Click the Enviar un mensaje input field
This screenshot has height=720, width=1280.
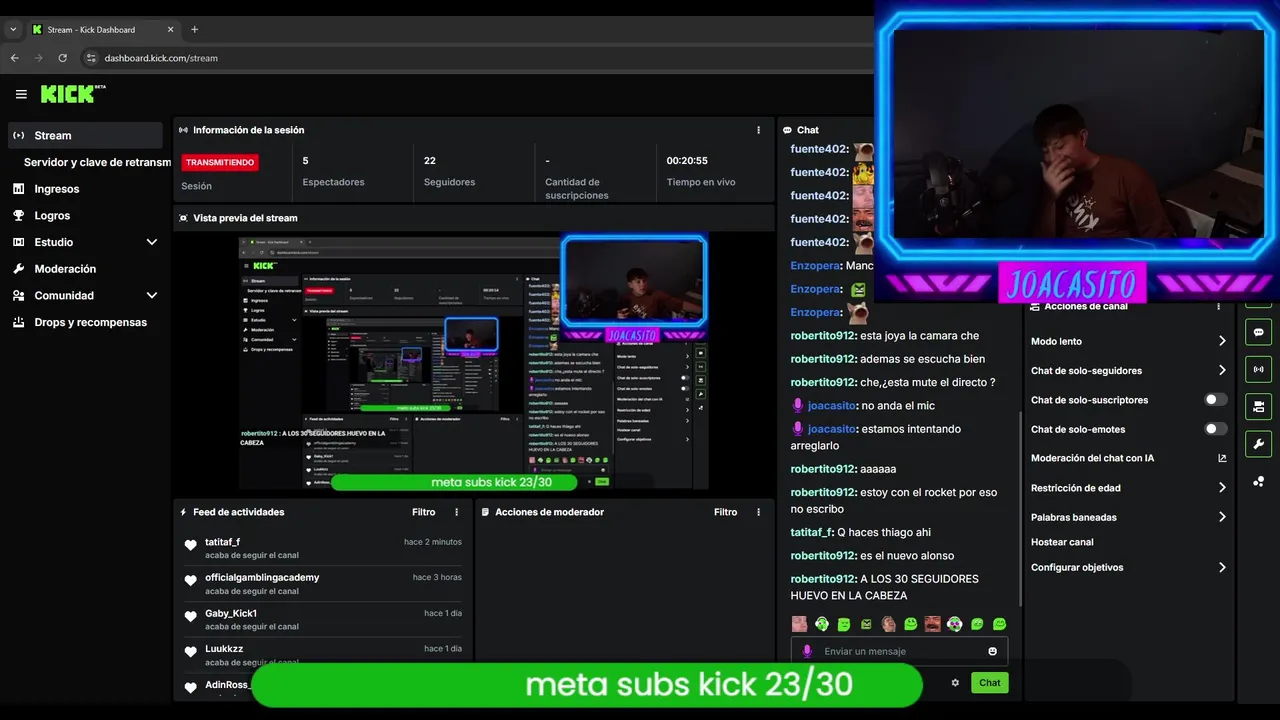(899, 651)
